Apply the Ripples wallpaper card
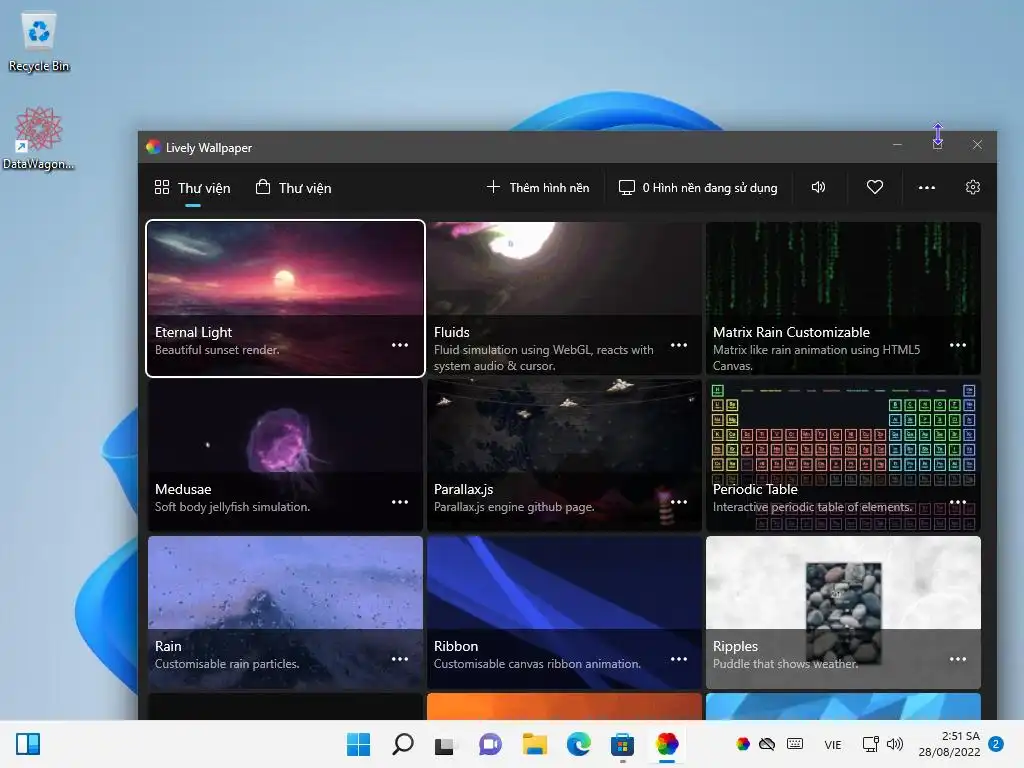 tap(843, 613)
